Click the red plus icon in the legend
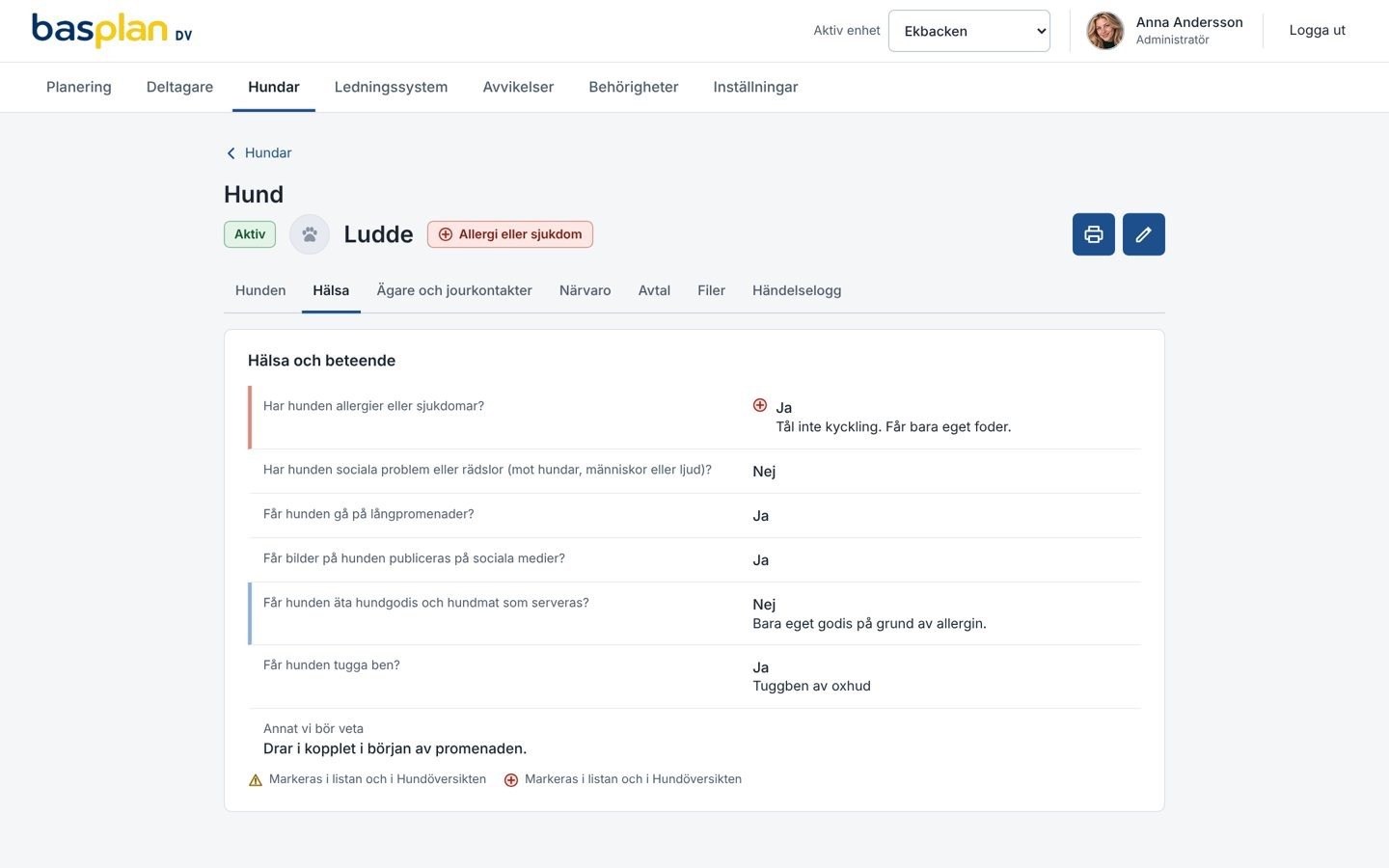1389x868 pixels. point(511,780)
